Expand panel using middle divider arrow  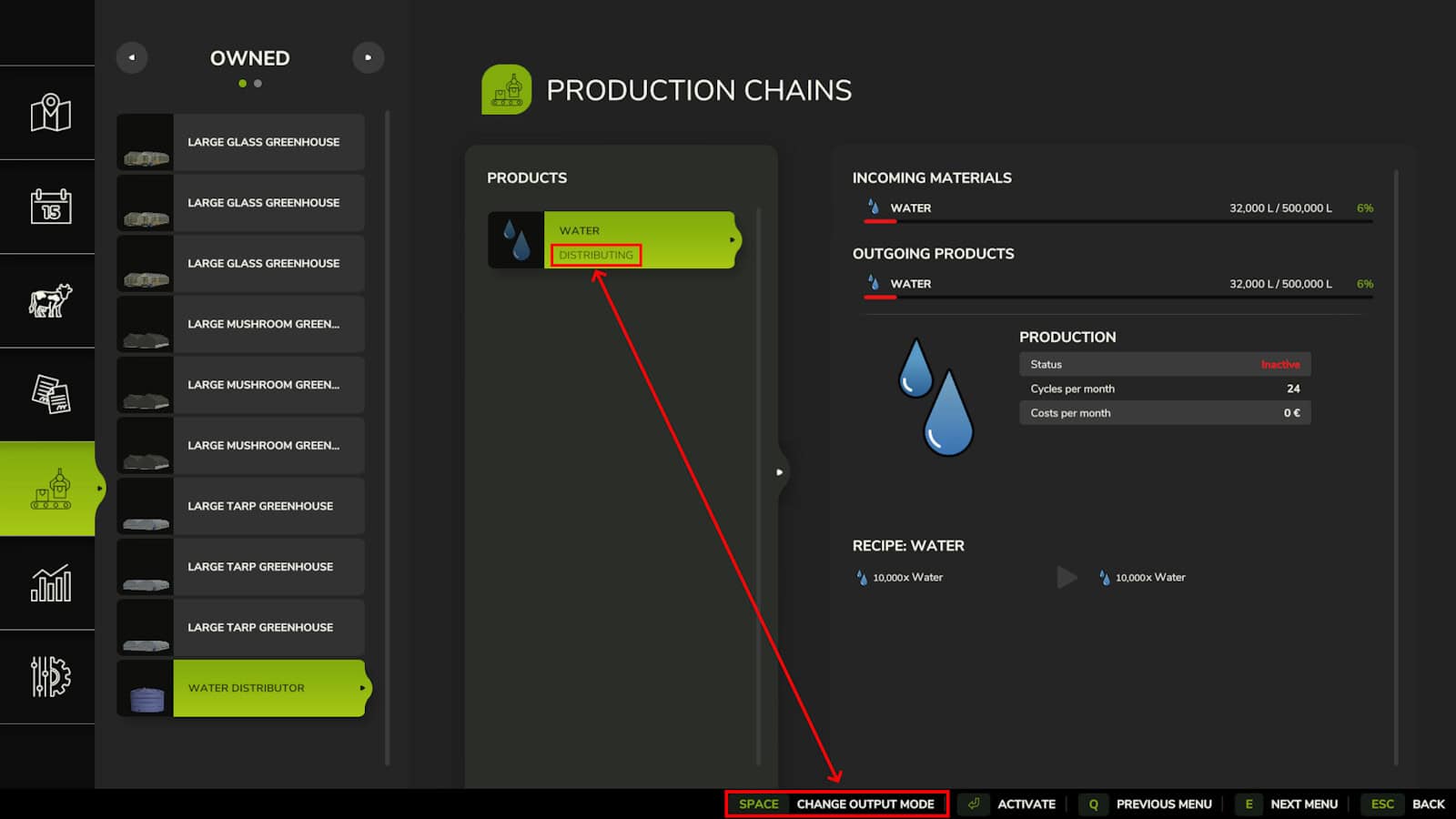pyautogui.click(x=779, y=472)
